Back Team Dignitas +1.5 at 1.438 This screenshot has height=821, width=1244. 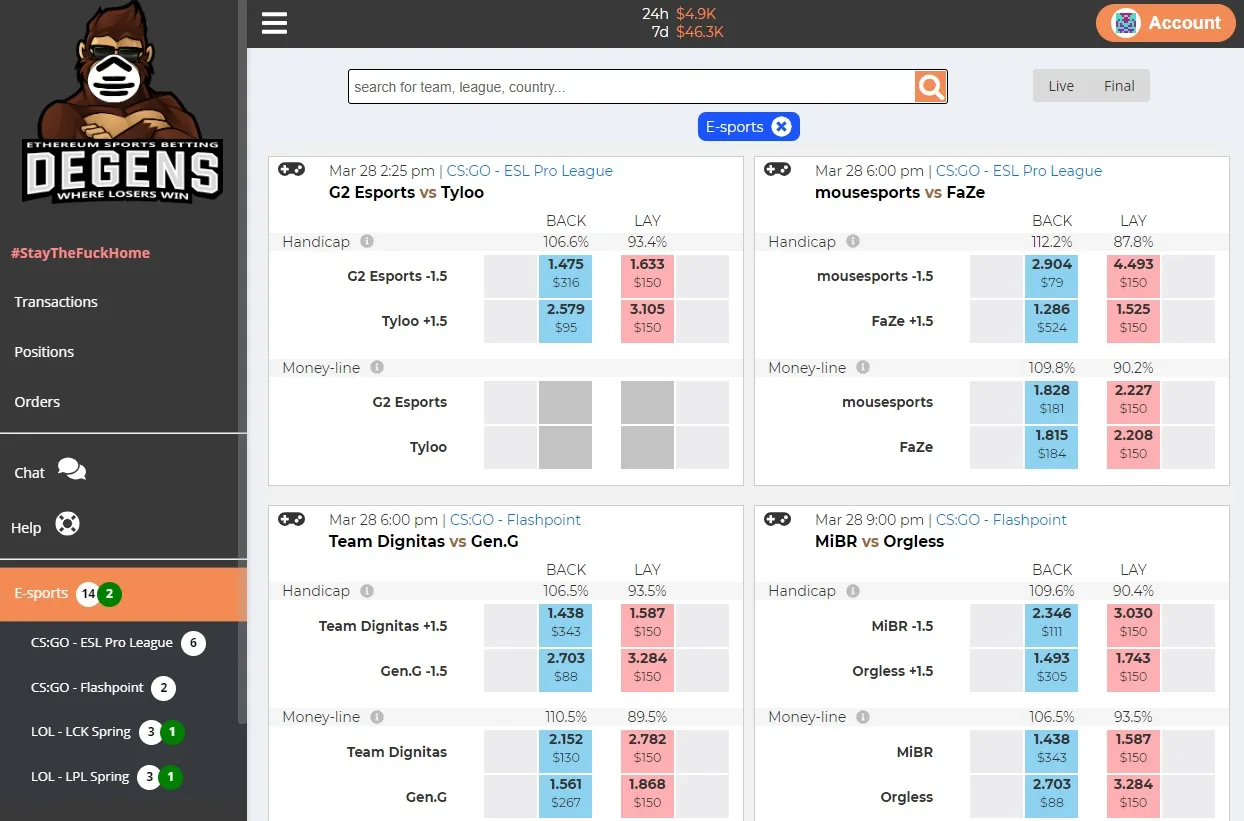coord(565,625)
